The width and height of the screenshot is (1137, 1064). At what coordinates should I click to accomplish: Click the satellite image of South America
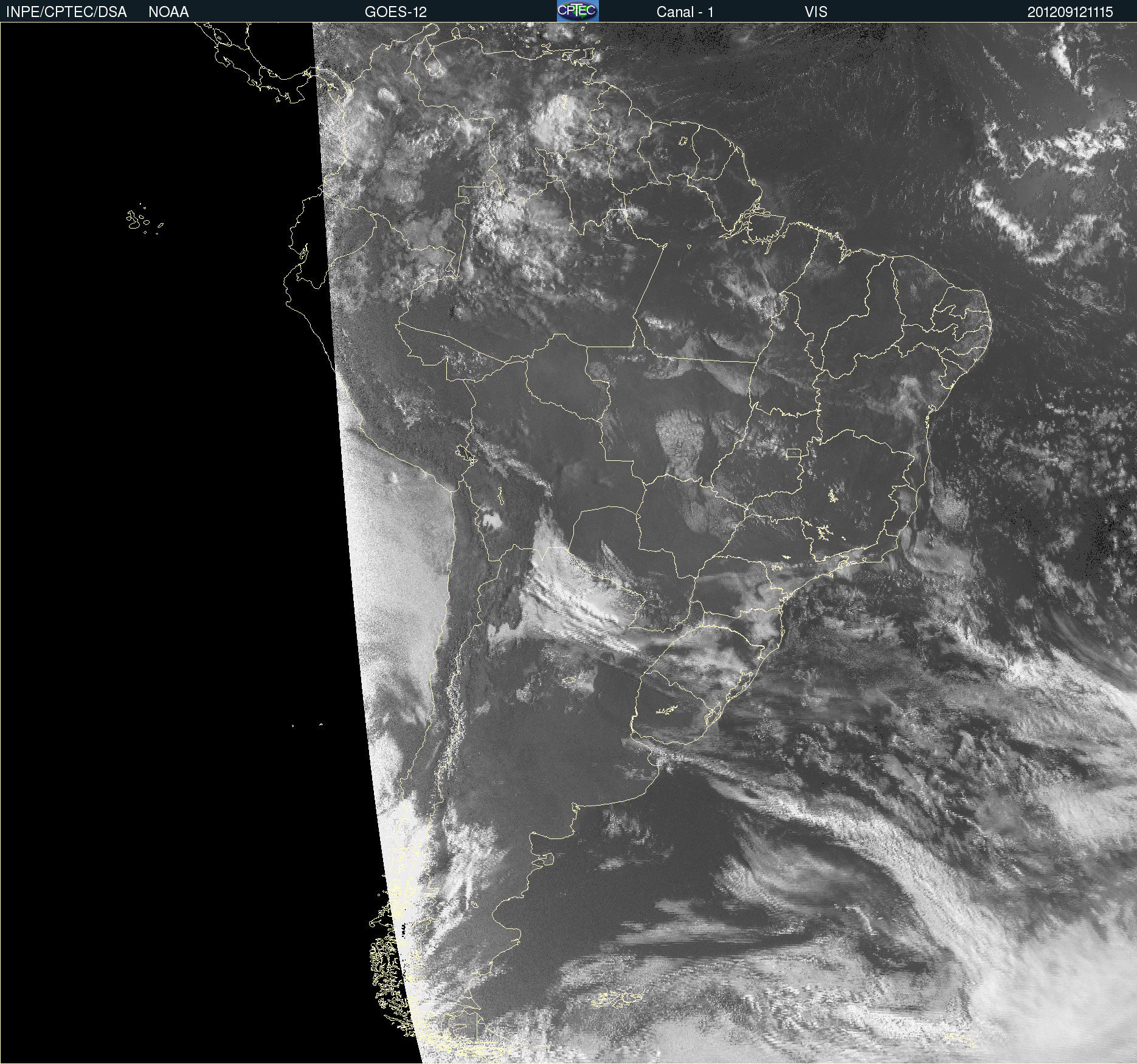pos(568,543)
